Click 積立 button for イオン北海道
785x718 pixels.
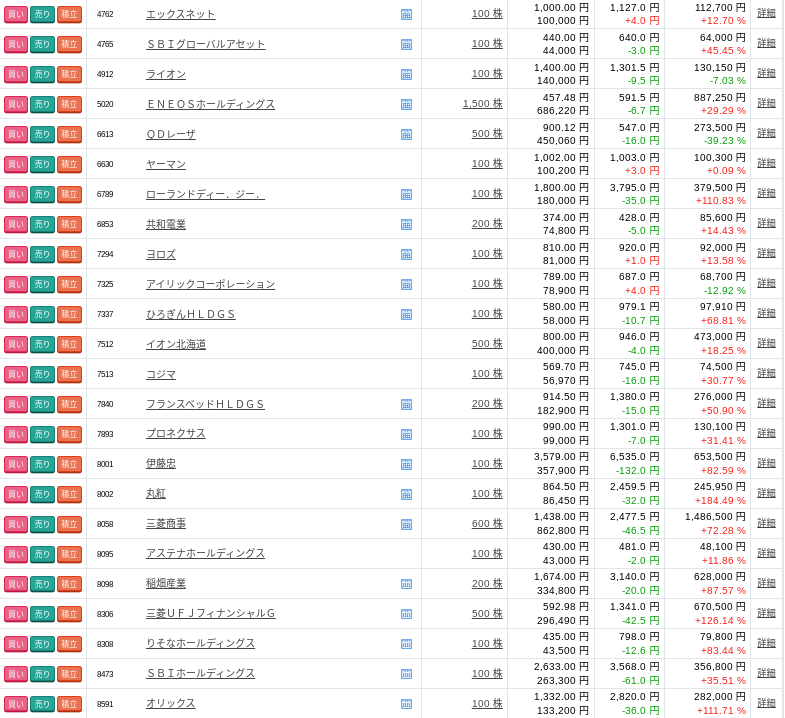pyautogui.click(x=69, y=344)
